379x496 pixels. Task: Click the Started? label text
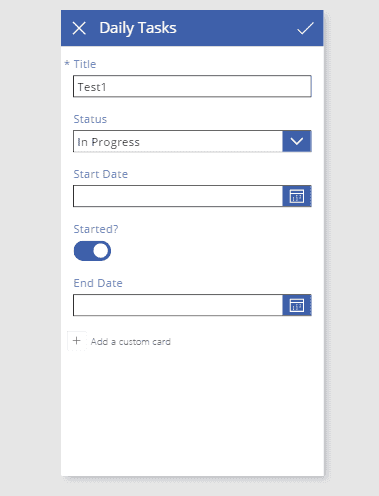coord(96,229)
